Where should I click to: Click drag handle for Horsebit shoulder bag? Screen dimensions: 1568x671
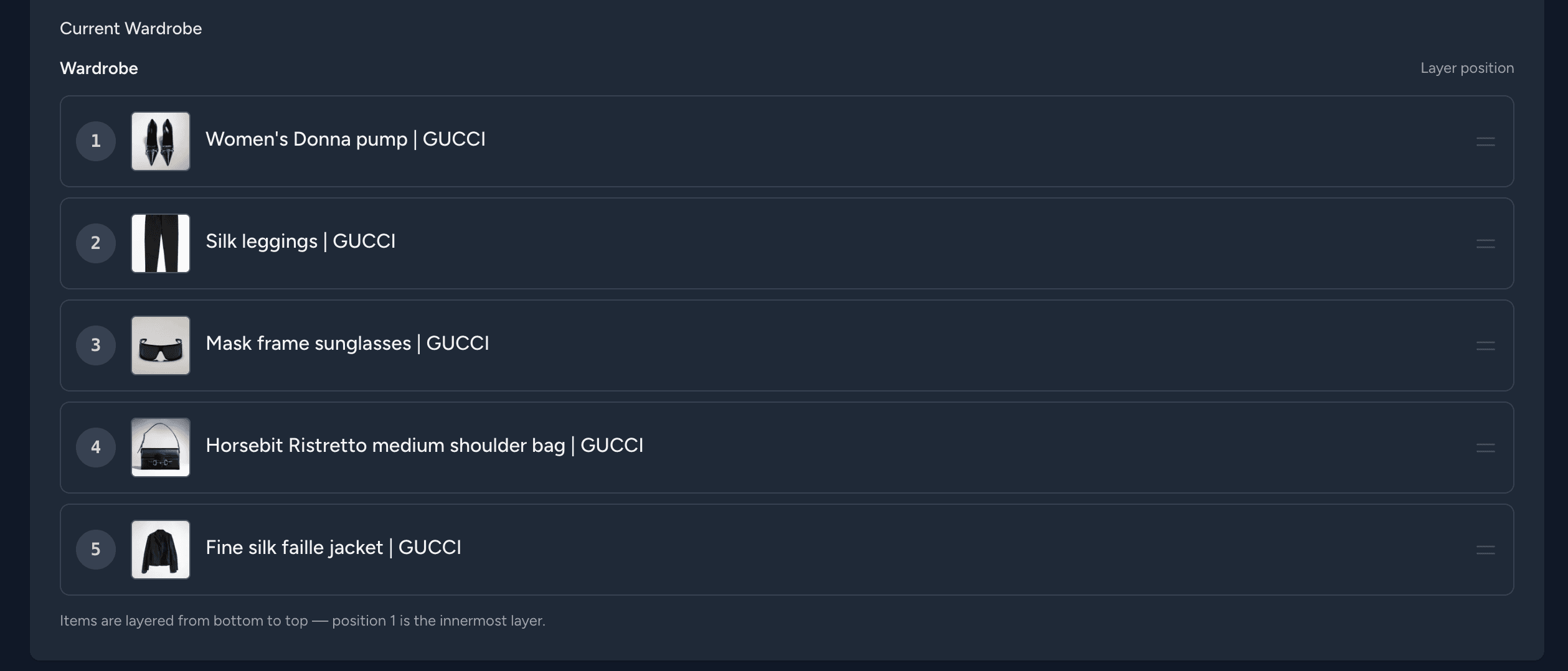tap(1485, 448)
